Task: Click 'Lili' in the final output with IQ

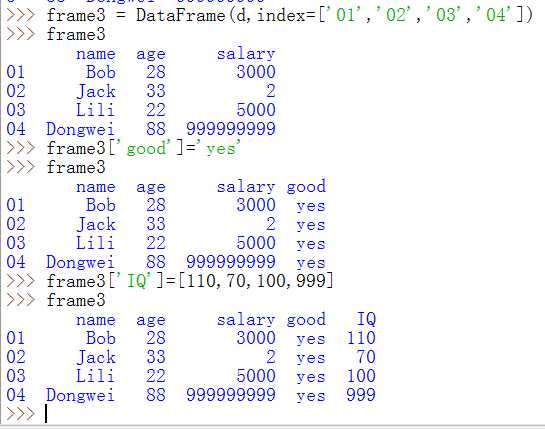Action: (x=96, y=376)
